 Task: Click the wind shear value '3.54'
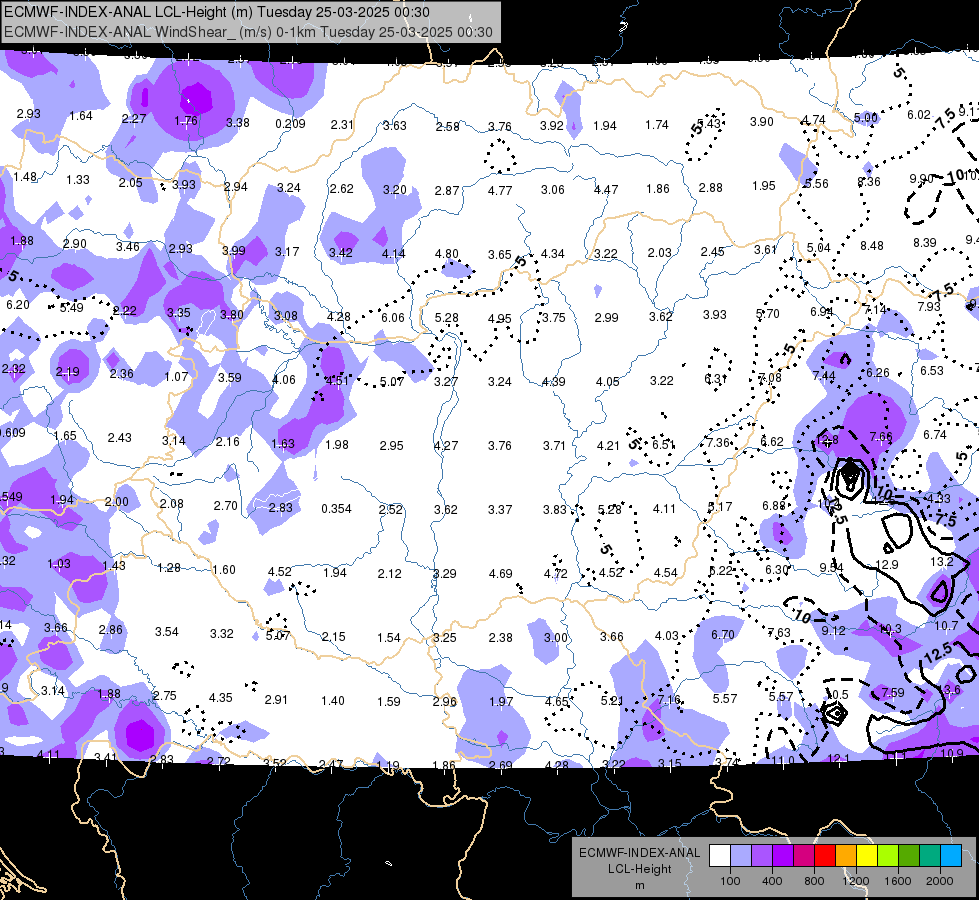point(167,632)
